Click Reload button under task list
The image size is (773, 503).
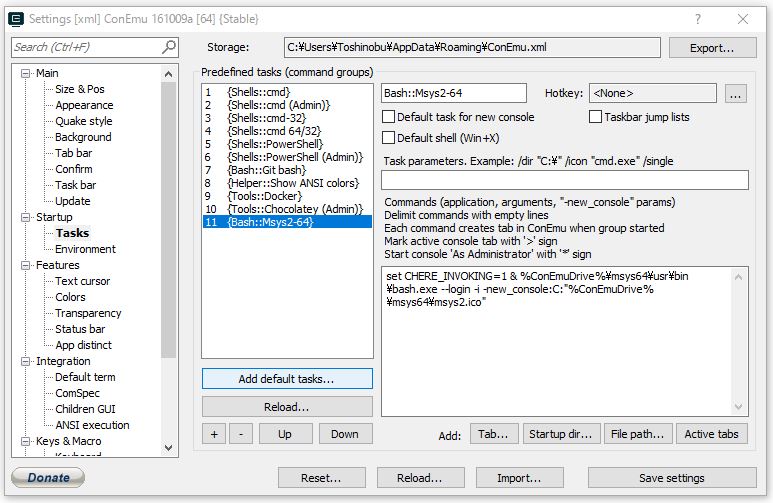click(x=287, y=407)
